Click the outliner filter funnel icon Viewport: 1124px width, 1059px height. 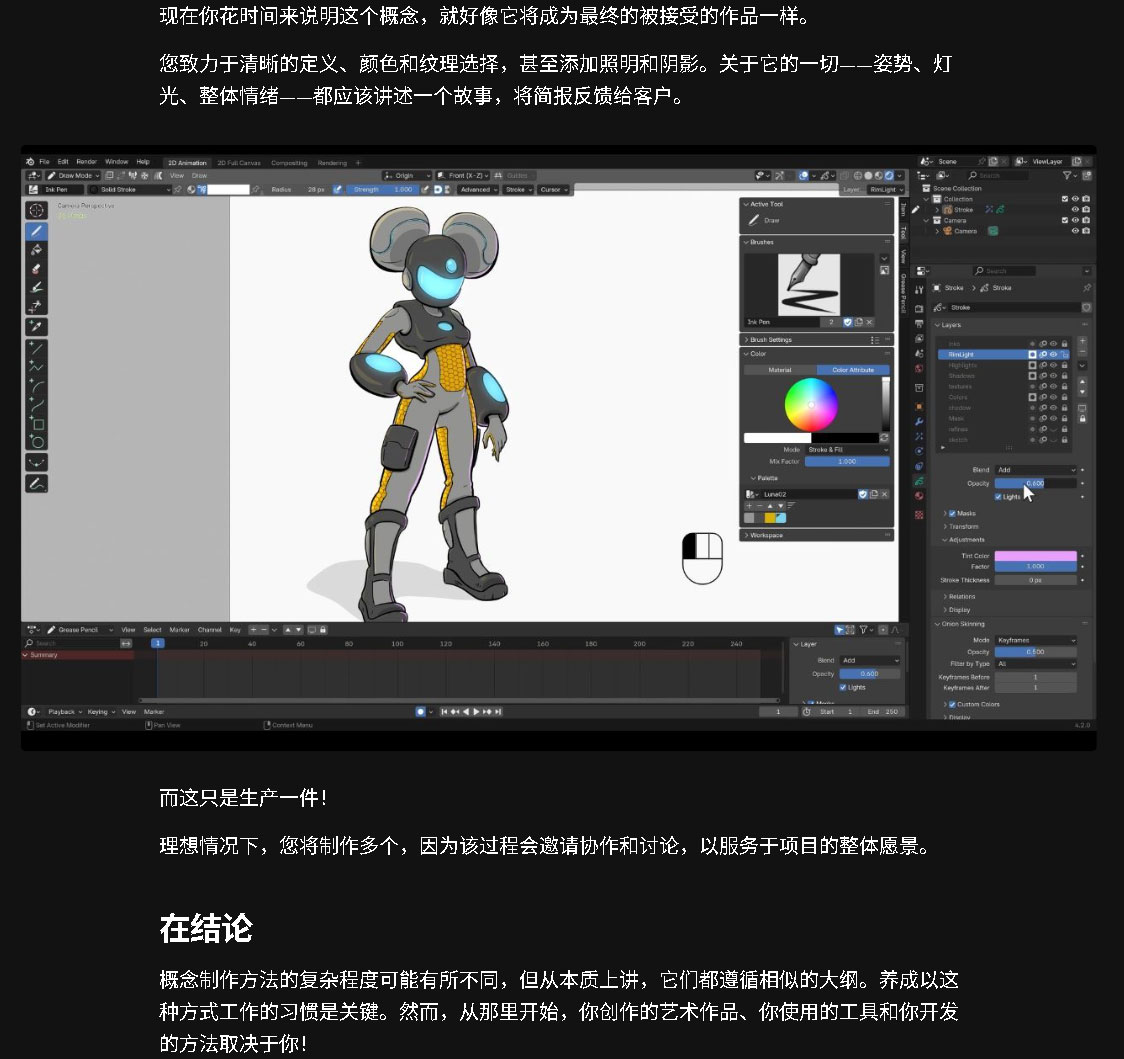[1068, 176]
